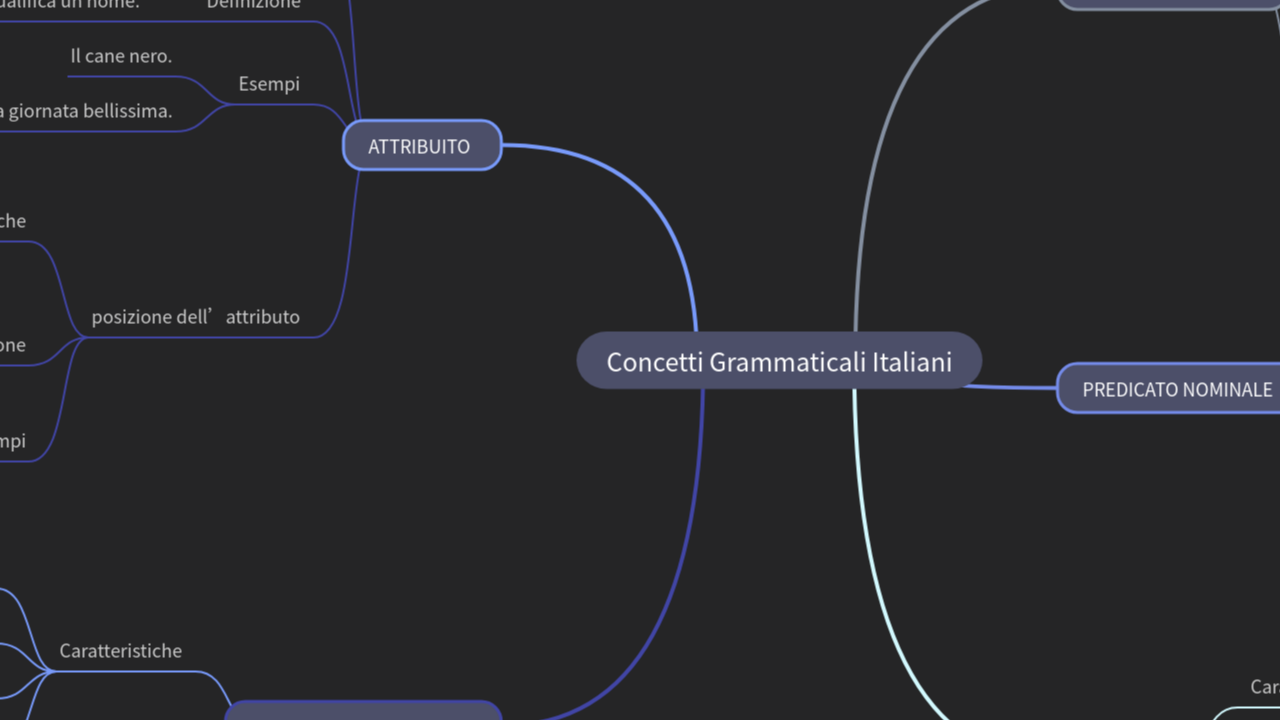Click the branch curve connecting ATTRIBUITO to center
1280x720 pixels.
pos(650,230)
